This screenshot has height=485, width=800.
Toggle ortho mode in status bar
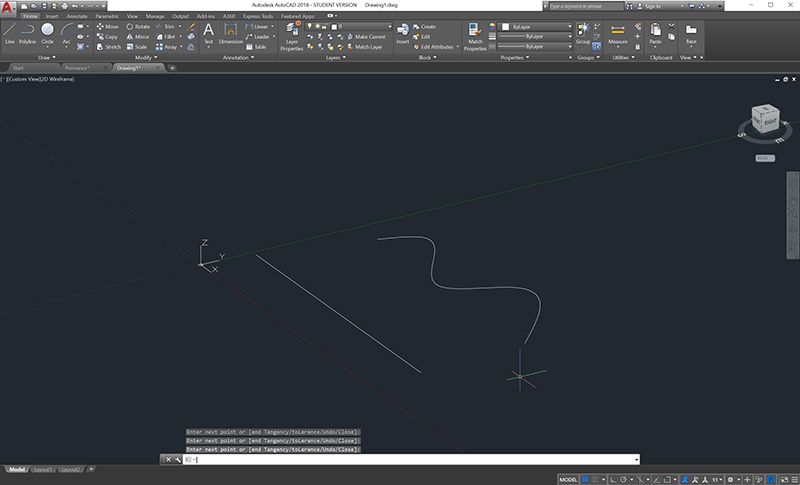(613, 479)
